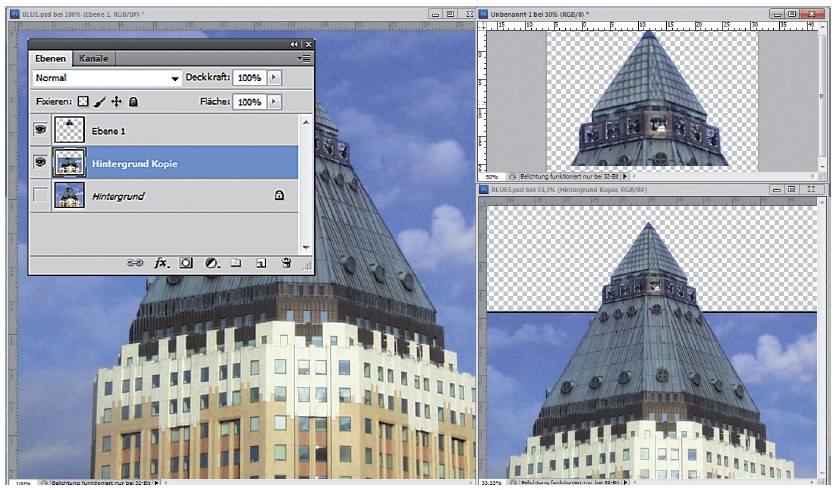837x490 pixels.
Task: Click layer list scroll up arrow
Action: coord(306,123)
